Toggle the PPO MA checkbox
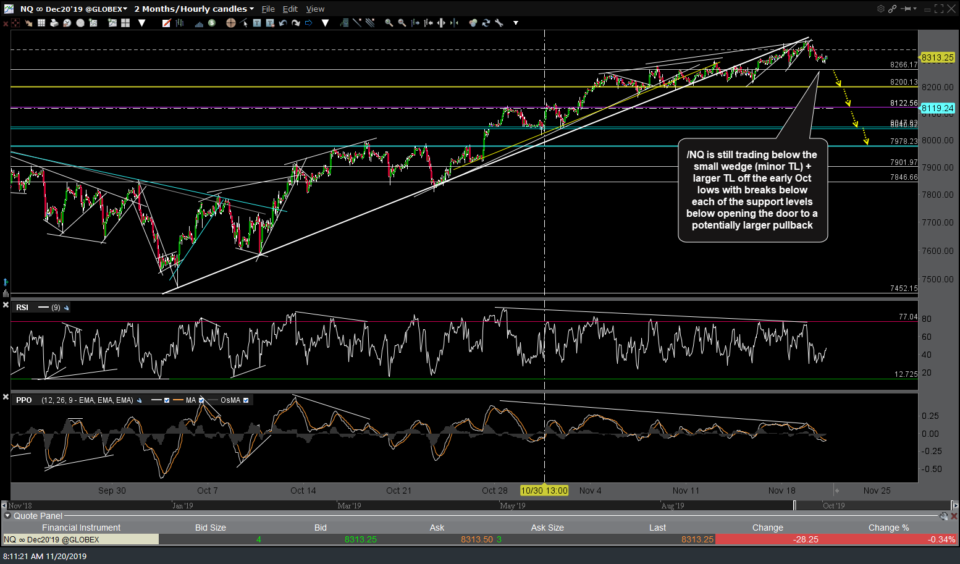The width and height of the screenshot is (960, 564). tap(201, 400)
